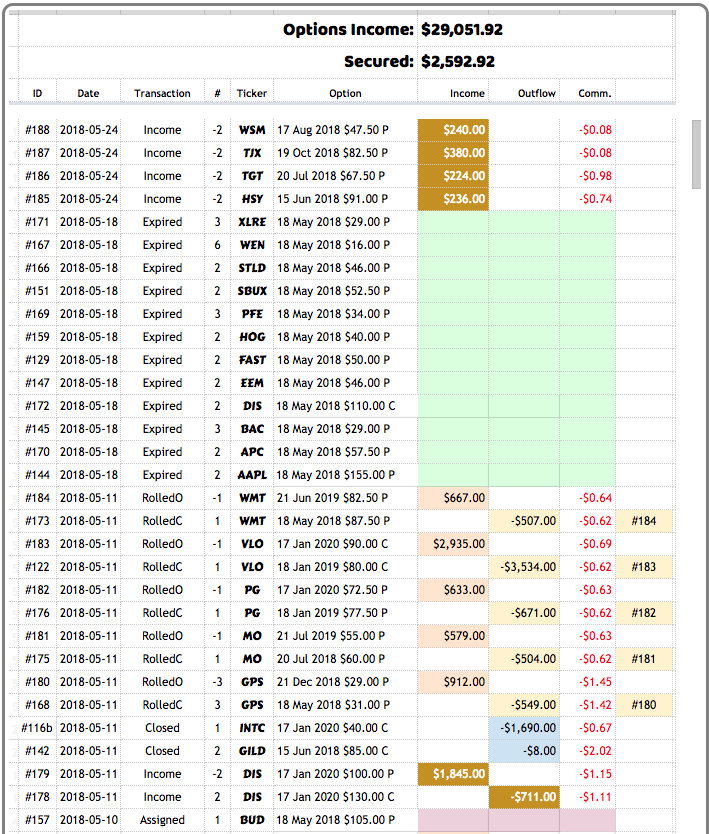Image resolution: width=709 pixels, height=834 pixels.
Task: Click the BUD ticker cell
Action: pyautogui.click(x=252, y=820)
